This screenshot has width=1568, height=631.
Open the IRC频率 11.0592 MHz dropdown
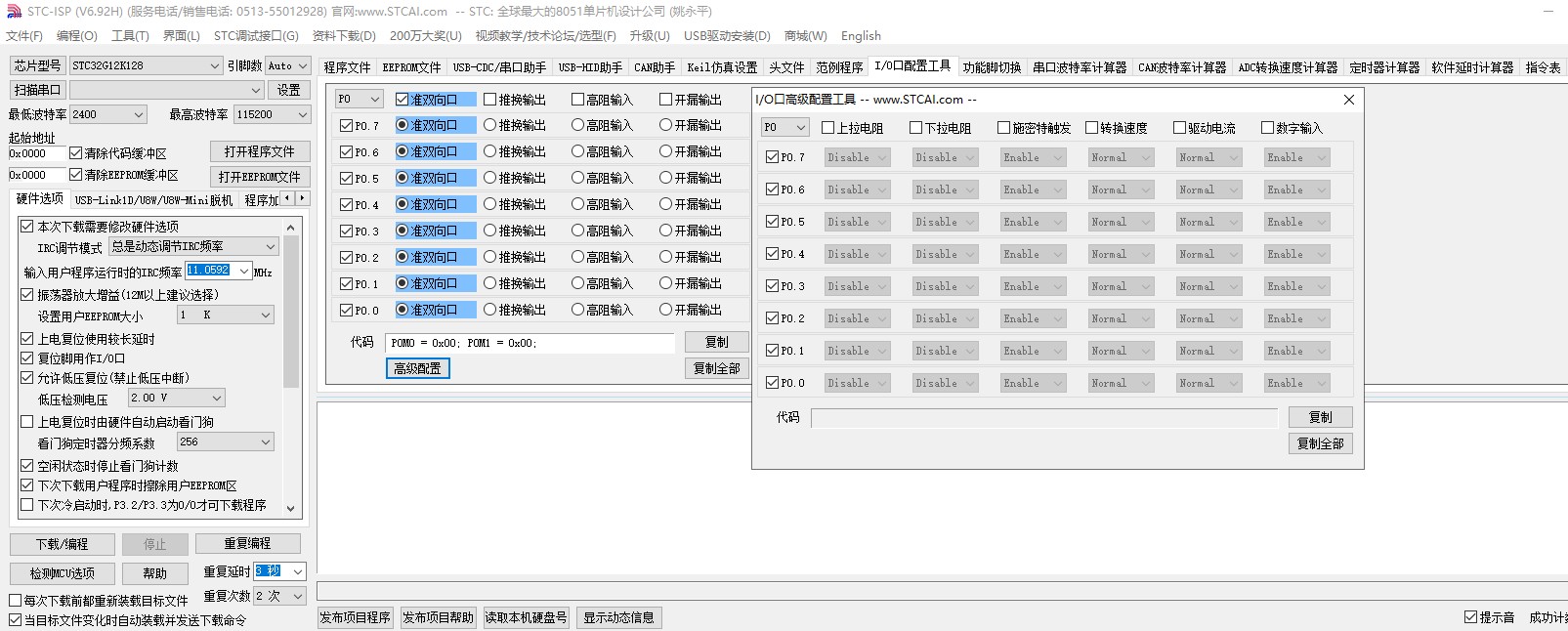pos(243,271)
